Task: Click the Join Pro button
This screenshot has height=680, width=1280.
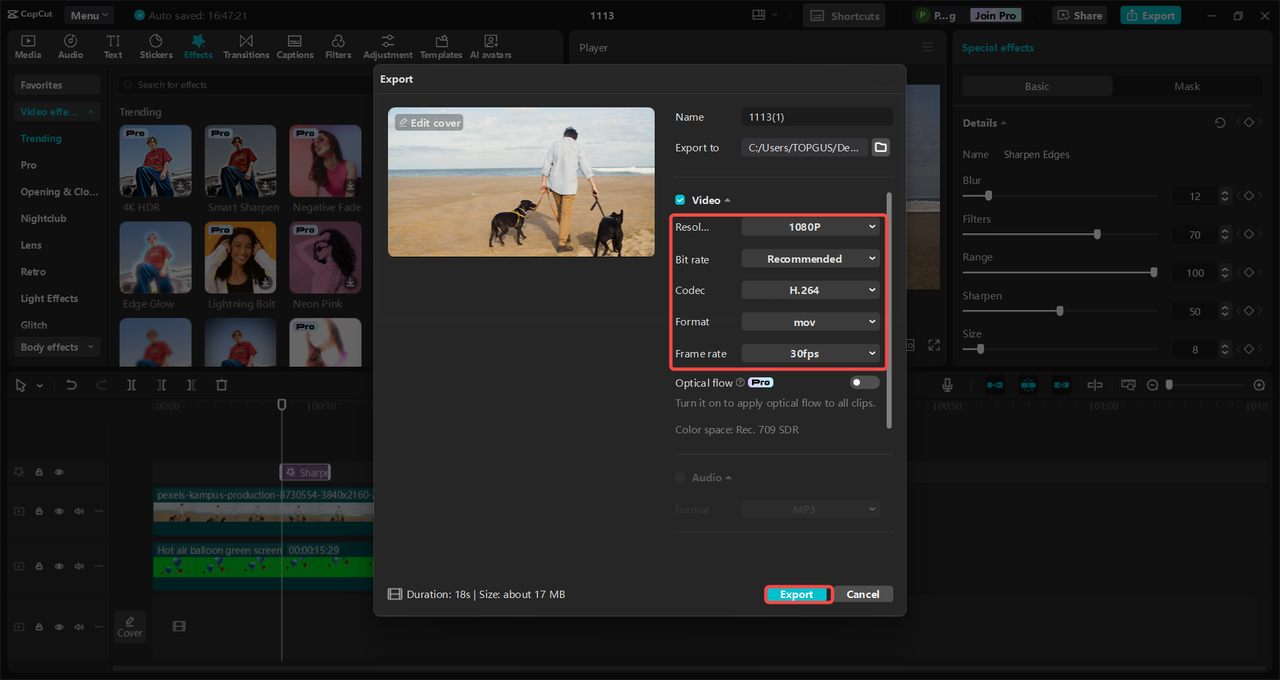Action: [x=996, y=15]
